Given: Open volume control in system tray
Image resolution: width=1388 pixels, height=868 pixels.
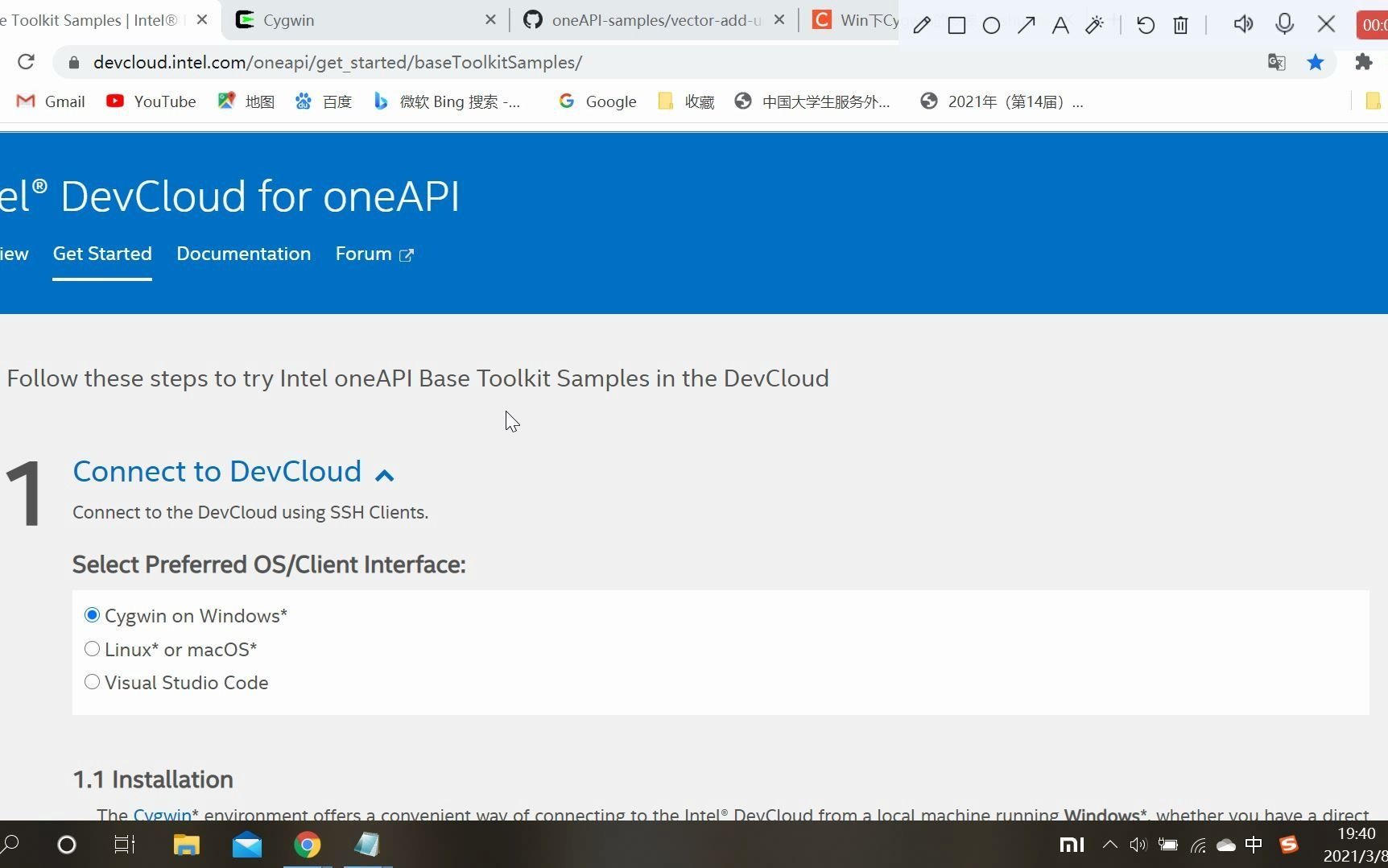Looking at the screenshot, I should [1138, 845].
